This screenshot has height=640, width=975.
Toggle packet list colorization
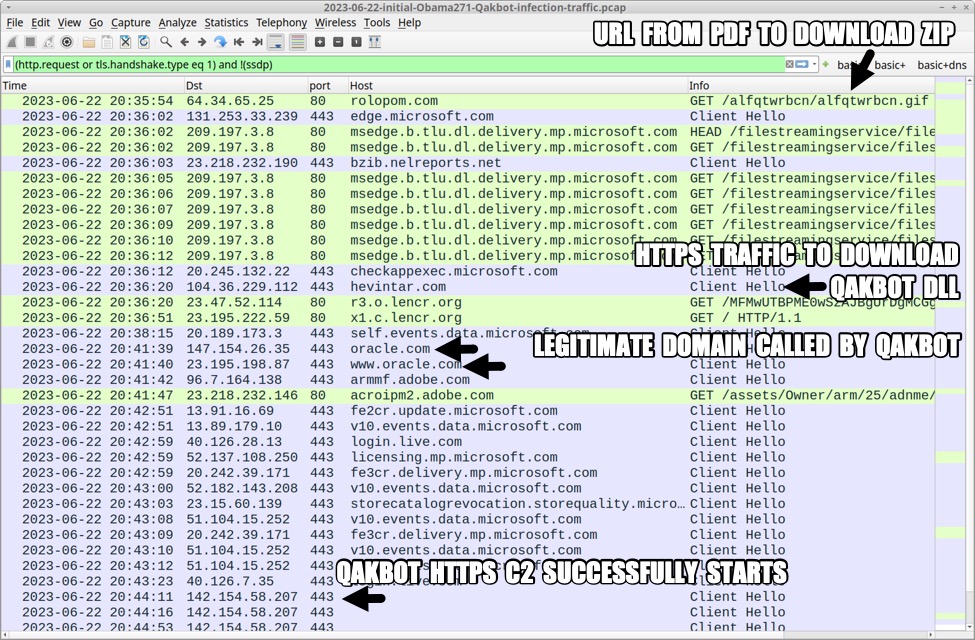[x=298, y=42]
